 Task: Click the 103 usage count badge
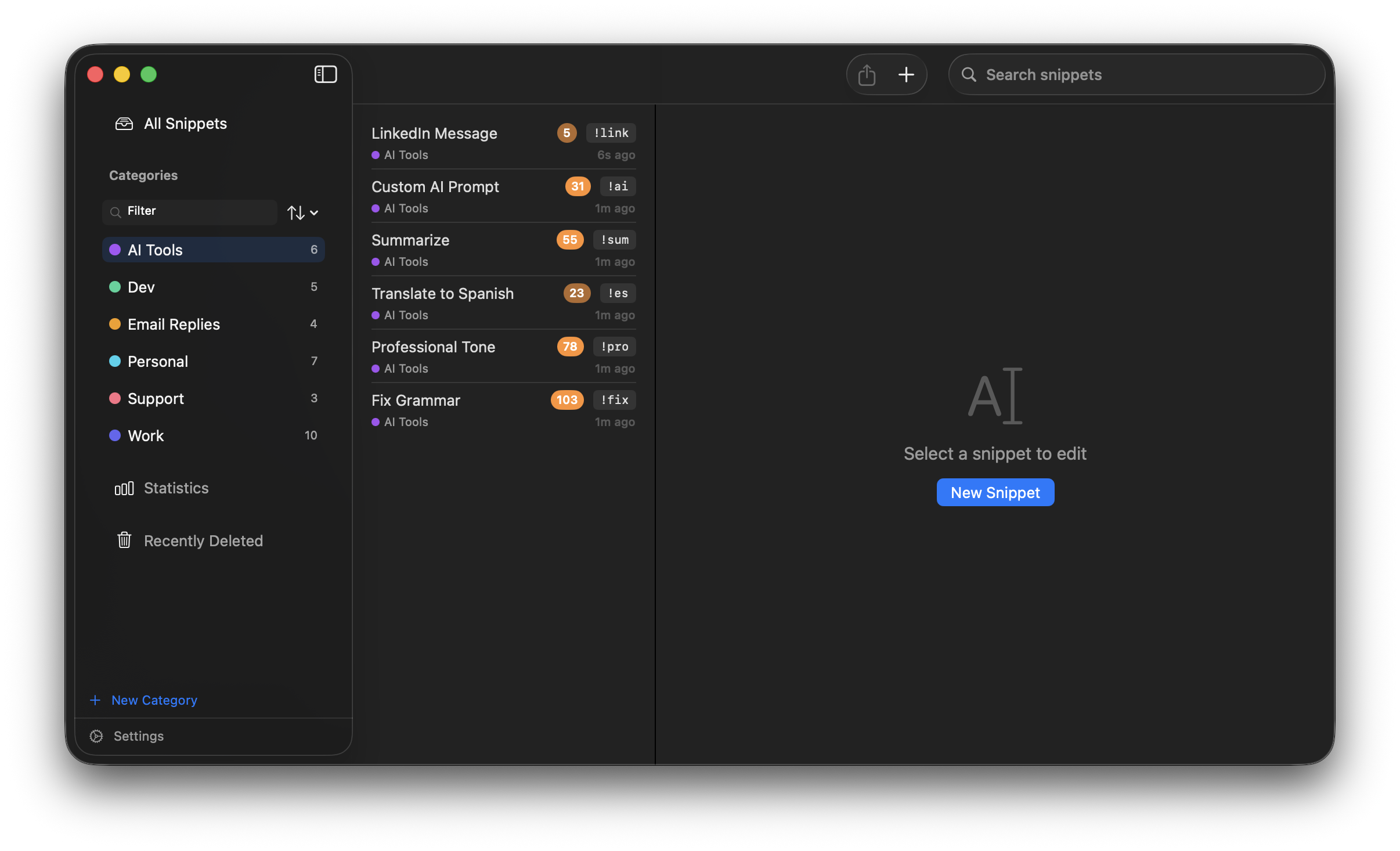pyautogui.click(x=567, y=400)
